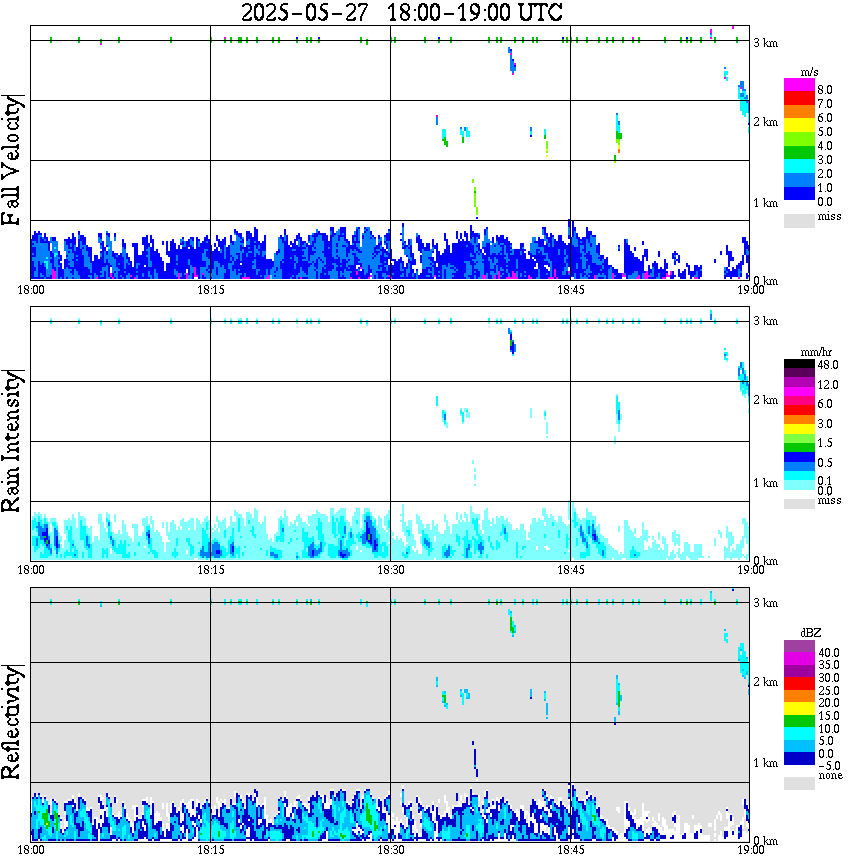This screenshot has height=868, width=850.
Task: Click the dark green swatch in the m/s legend
Action: (x=799, y=153)
